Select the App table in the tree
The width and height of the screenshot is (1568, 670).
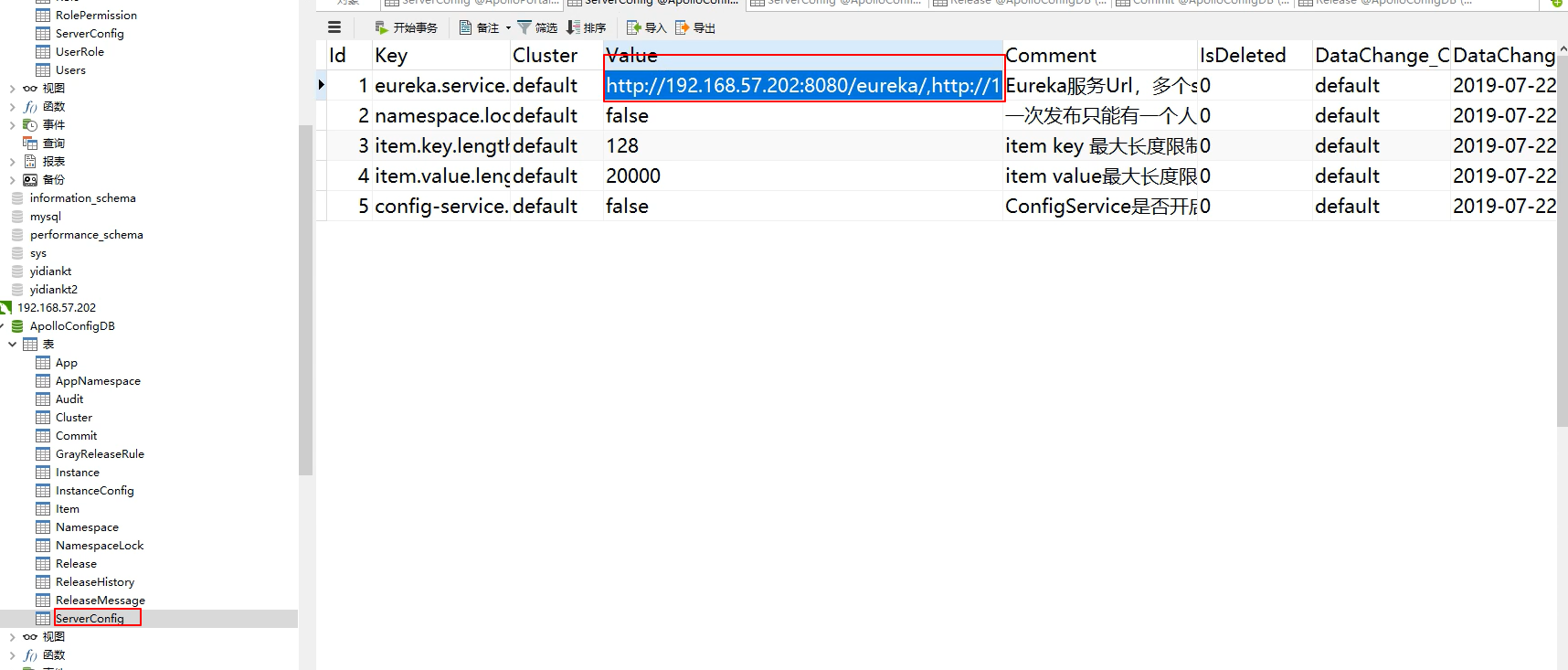[67, 362]
